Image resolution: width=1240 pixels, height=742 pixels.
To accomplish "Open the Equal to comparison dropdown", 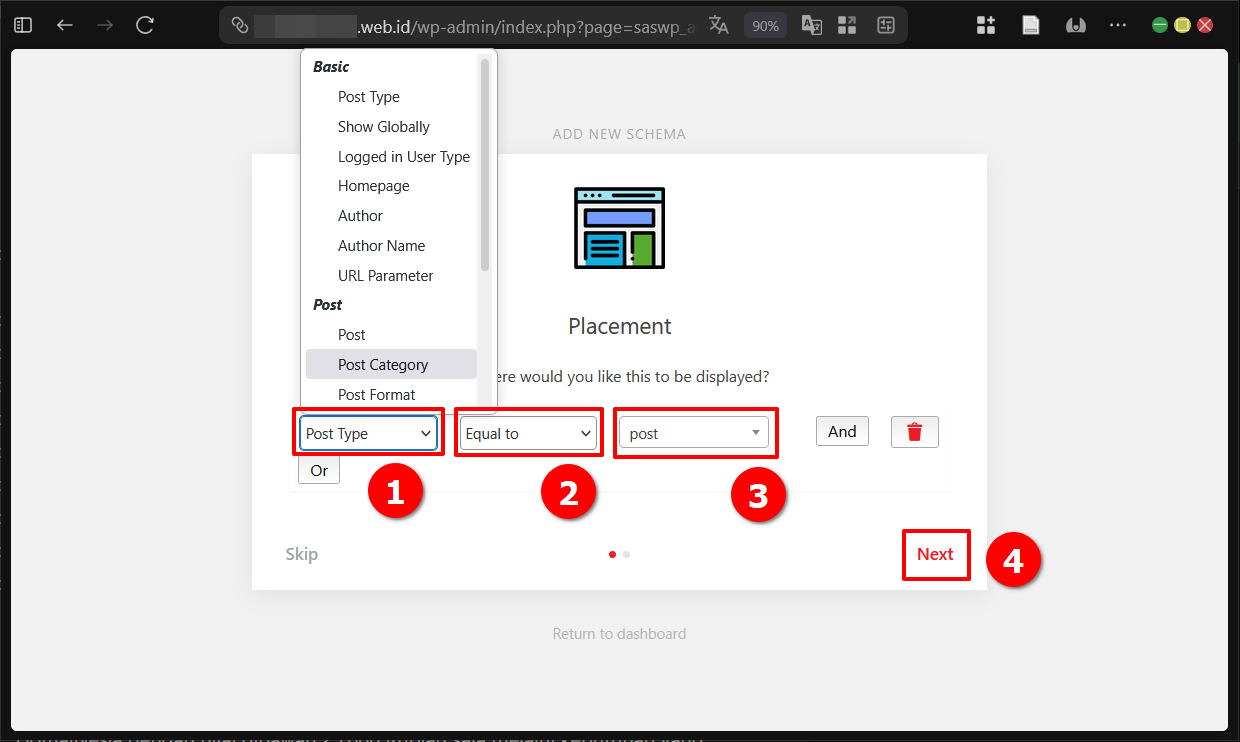I will point(528,432).
